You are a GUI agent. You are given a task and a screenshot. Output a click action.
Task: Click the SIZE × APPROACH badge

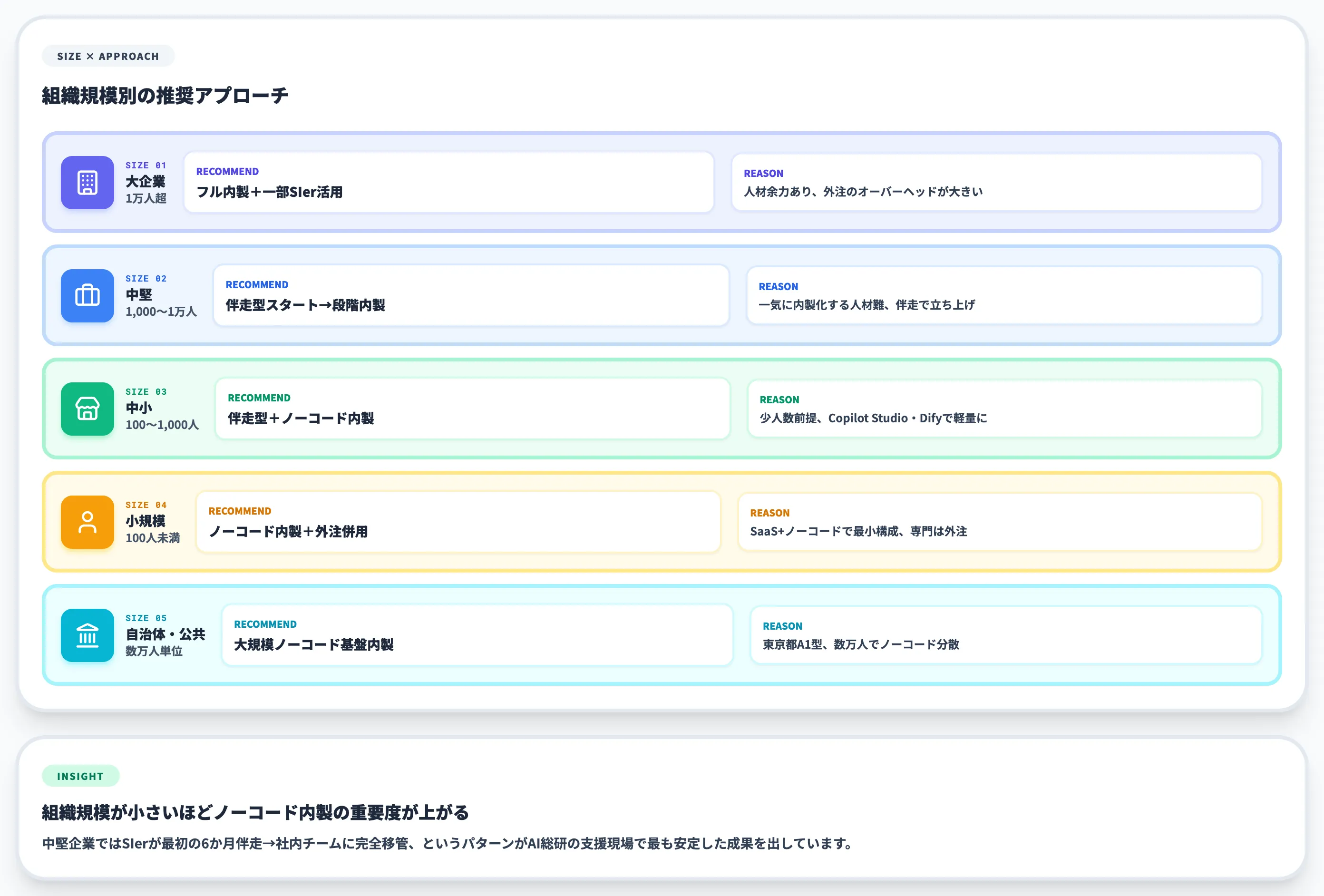[108, 56]
